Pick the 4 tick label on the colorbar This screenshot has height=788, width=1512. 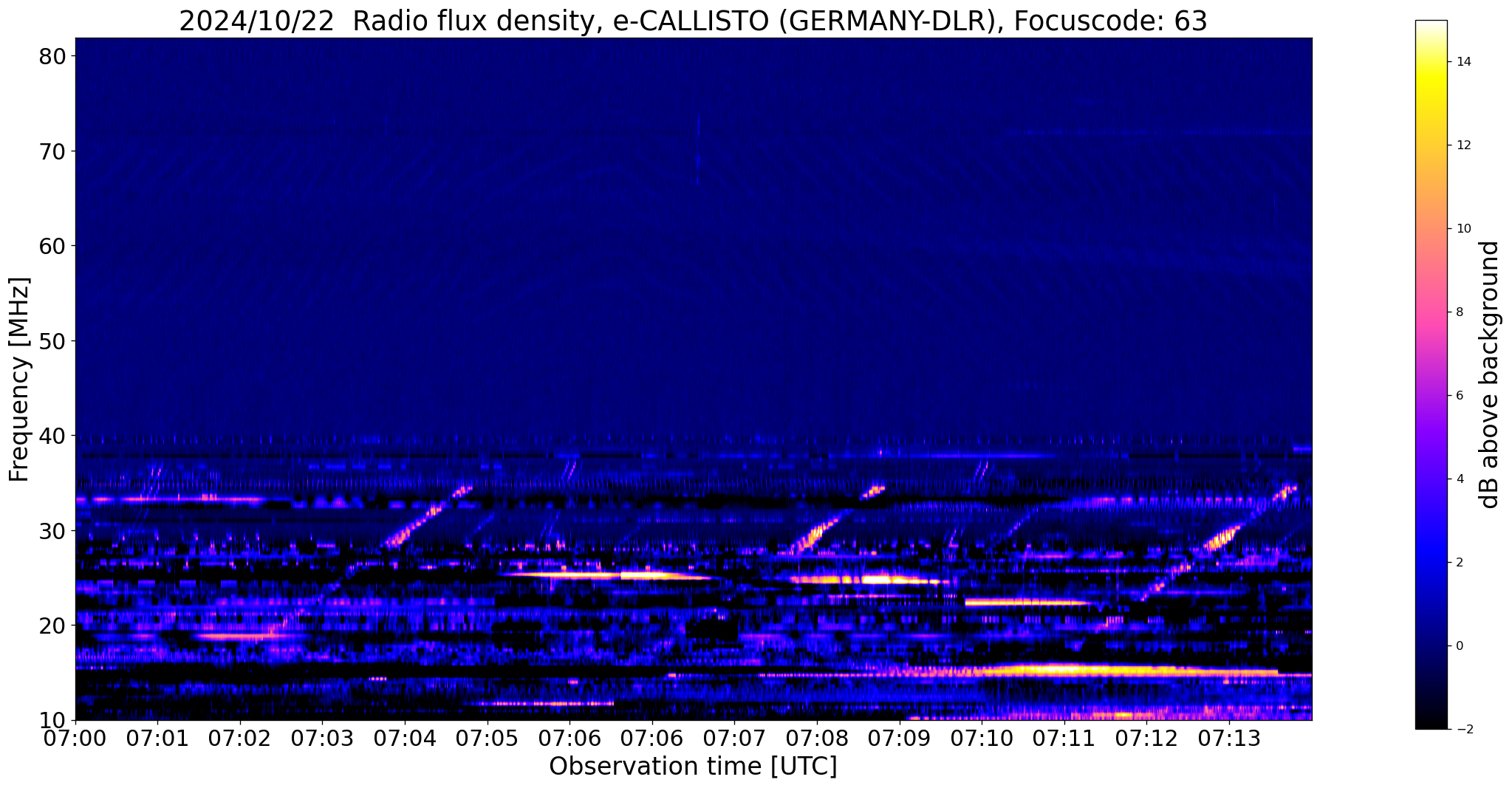pyautogui.click(x=1458, y=479)
